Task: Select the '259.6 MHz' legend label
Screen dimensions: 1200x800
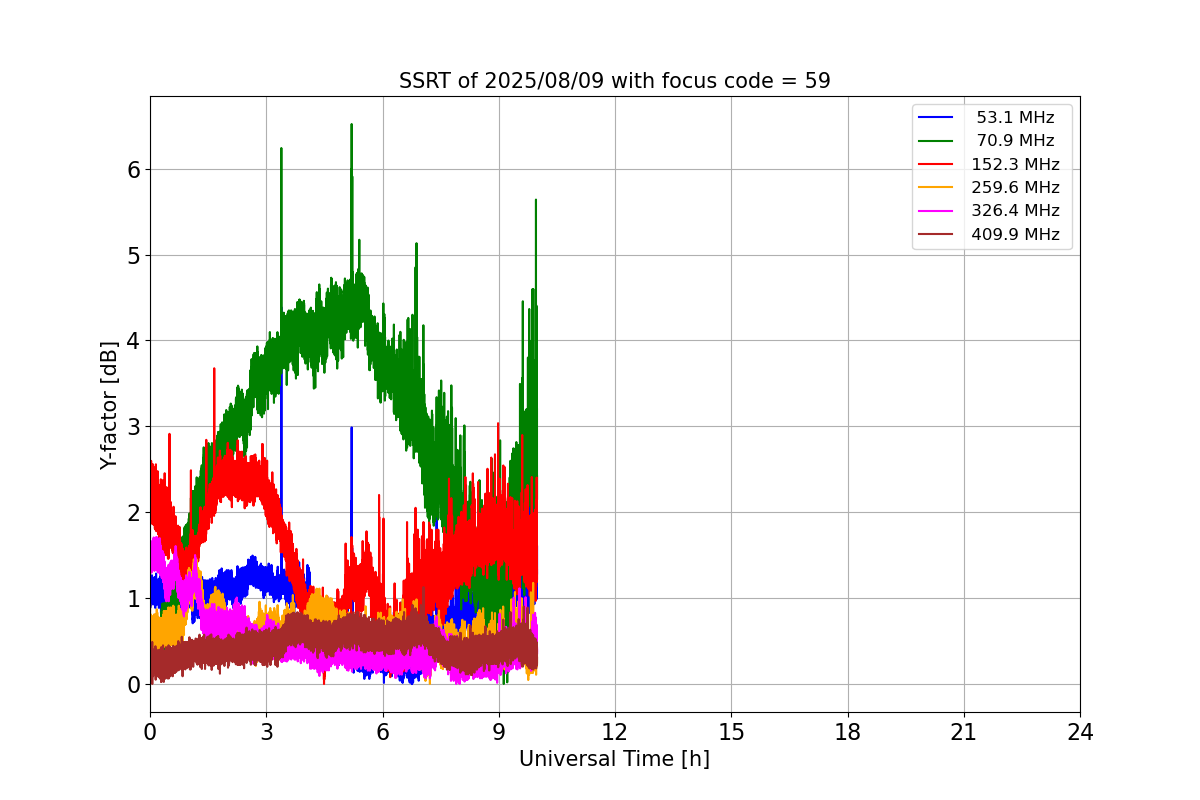Action: click(x=1015, y=187)
